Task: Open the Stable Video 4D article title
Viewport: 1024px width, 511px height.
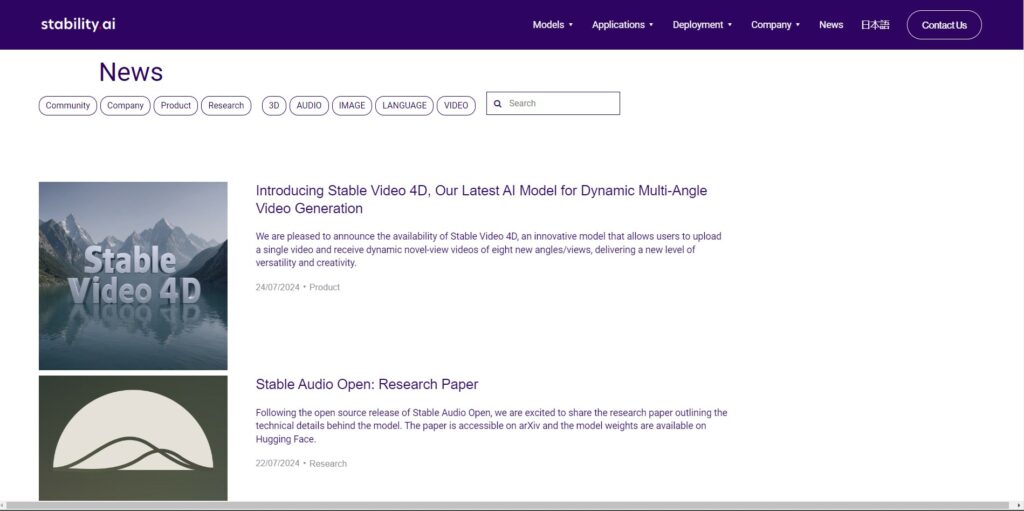Action: point(481,199)
